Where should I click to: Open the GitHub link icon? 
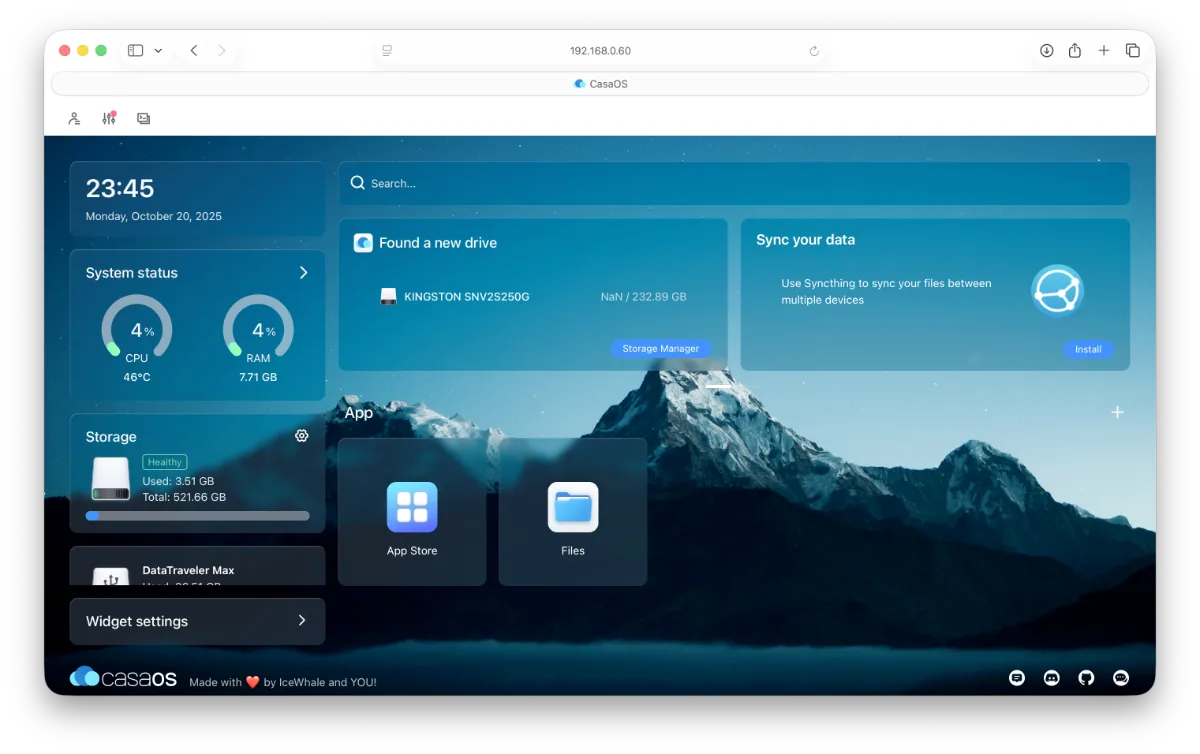(x=1086, y=678)
